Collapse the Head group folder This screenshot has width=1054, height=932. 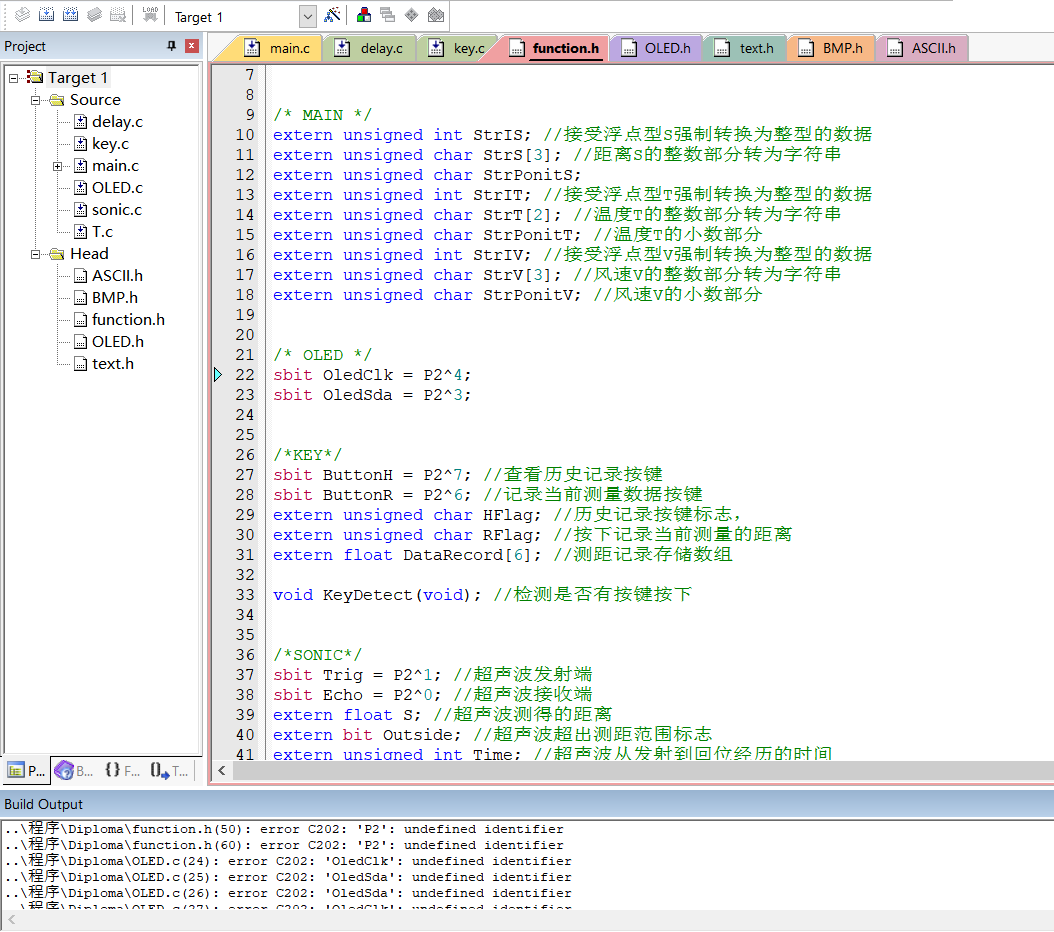coord(35,254)
